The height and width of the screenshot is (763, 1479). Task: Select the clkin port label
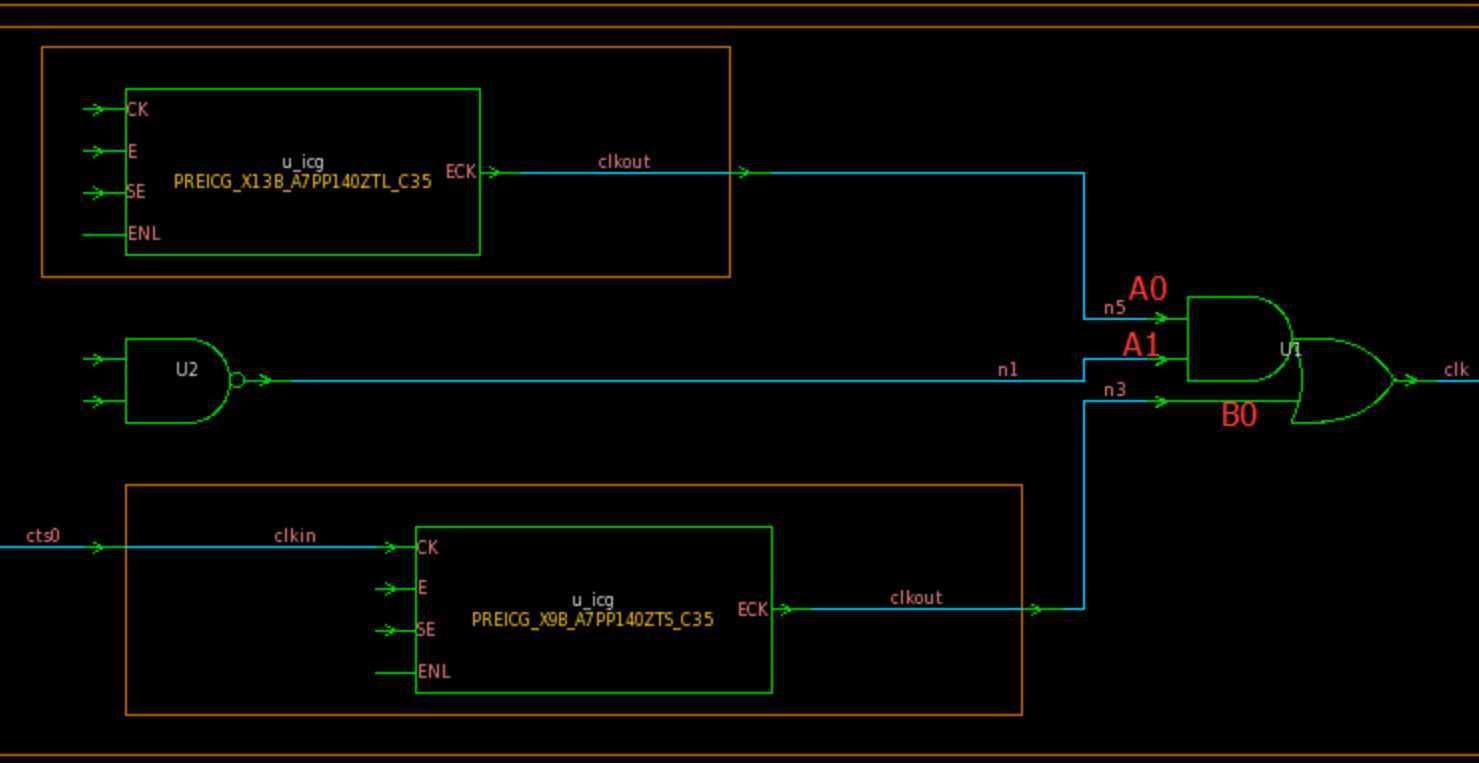(x=295, y=536)
